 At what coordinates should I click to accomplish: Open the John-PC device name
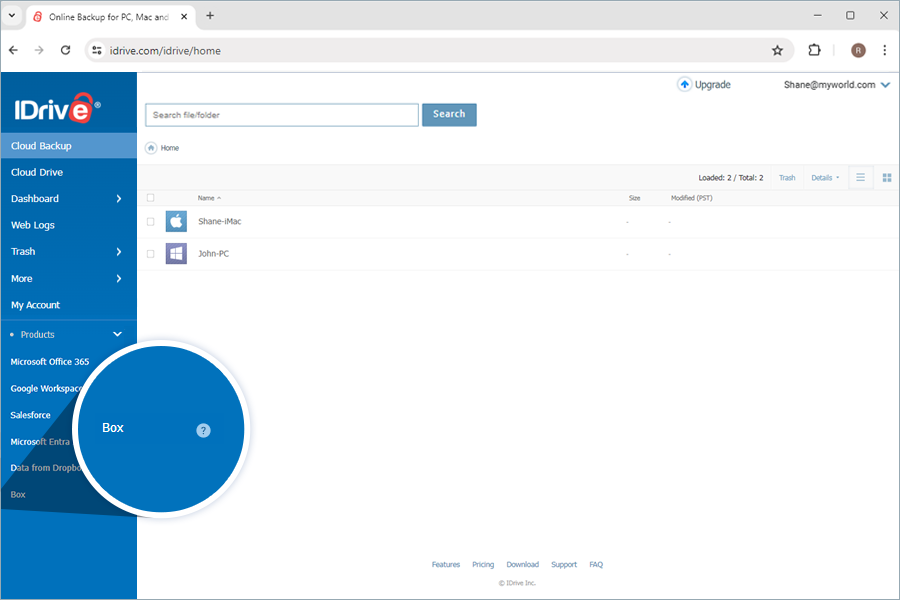click(214, 253)
